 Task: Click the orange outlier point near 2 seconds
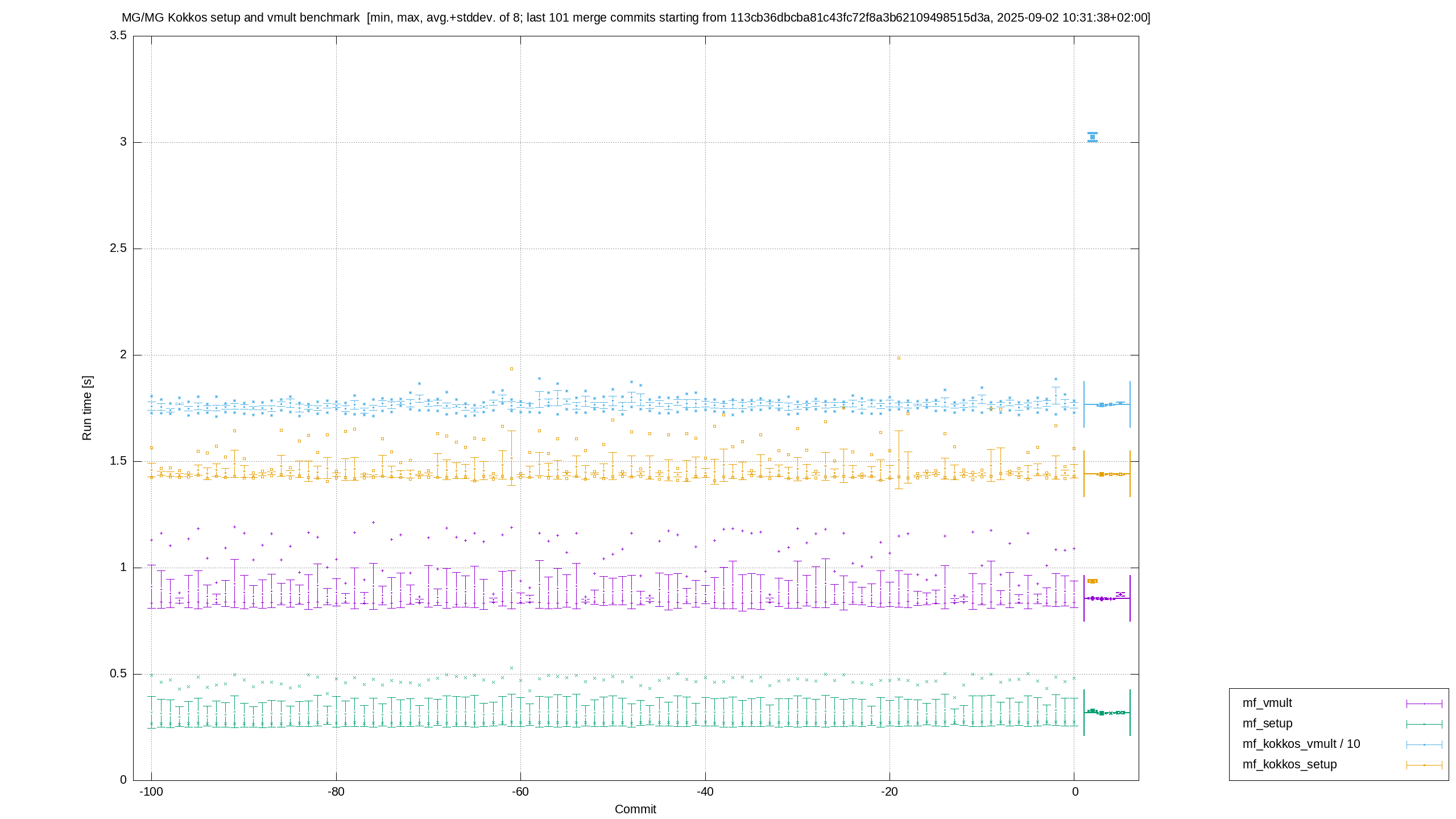point(899,358)
